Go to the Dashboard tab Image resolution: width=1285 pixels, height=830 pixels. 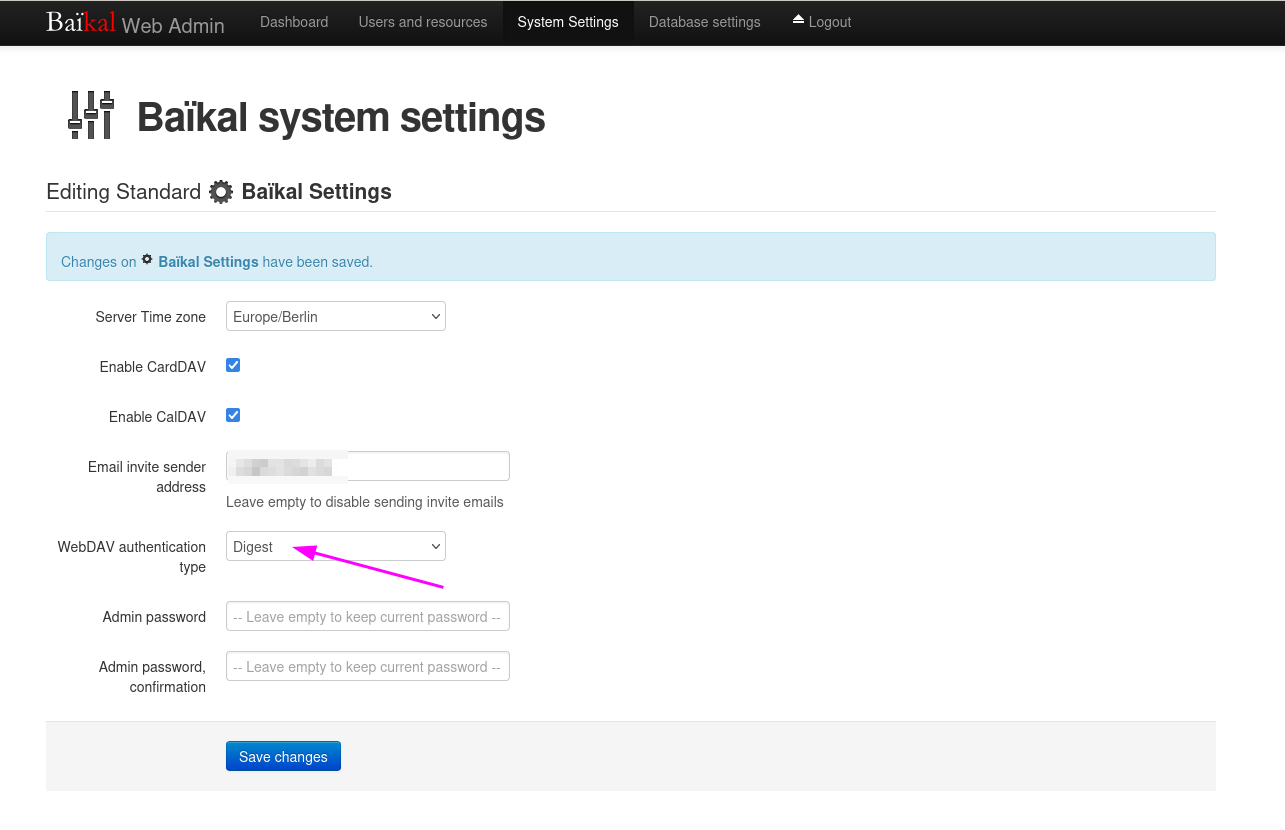294,22
